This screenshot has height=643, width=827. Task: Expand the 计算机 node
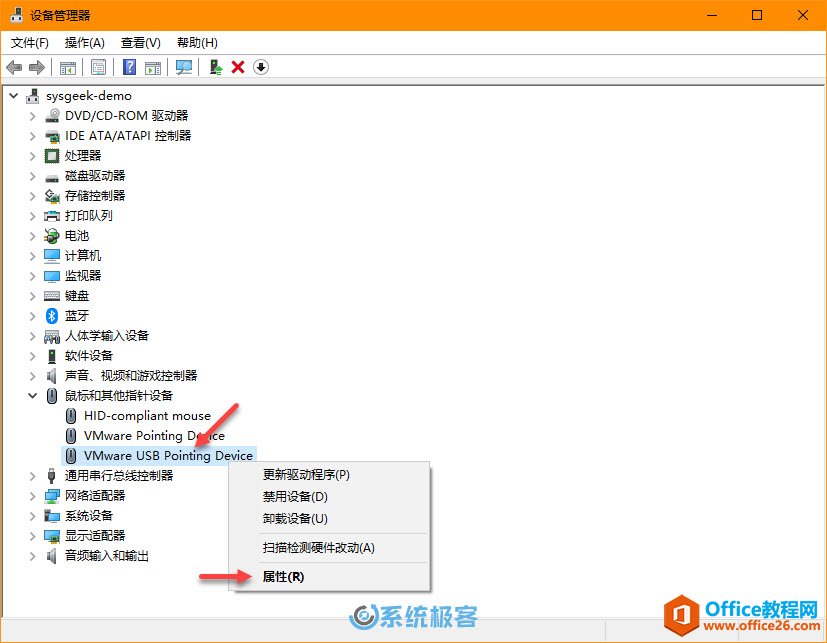click(x=33, y=256)
